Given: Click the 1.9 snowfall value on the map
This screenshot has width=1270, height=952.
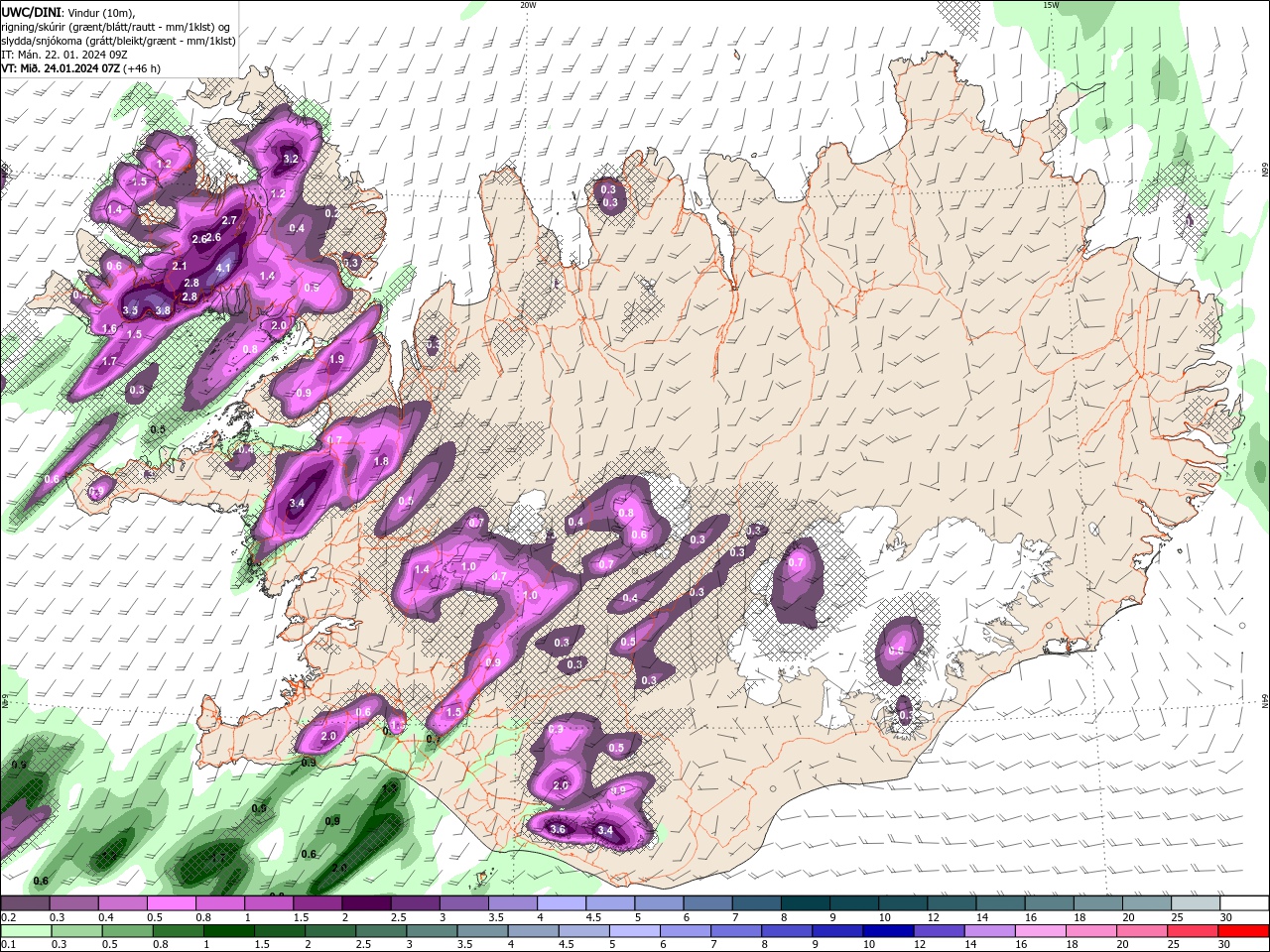Looking at the screenshot, I should 336,360.
